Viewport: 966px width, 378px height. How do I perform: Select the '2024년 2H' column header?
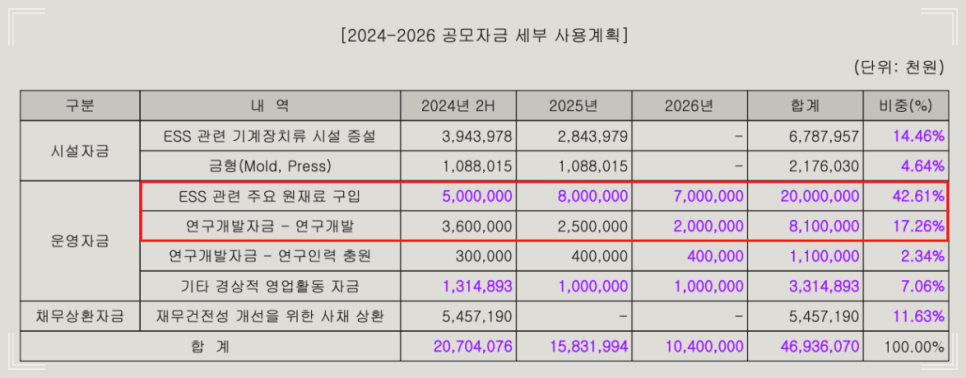(x=458, y=105)
